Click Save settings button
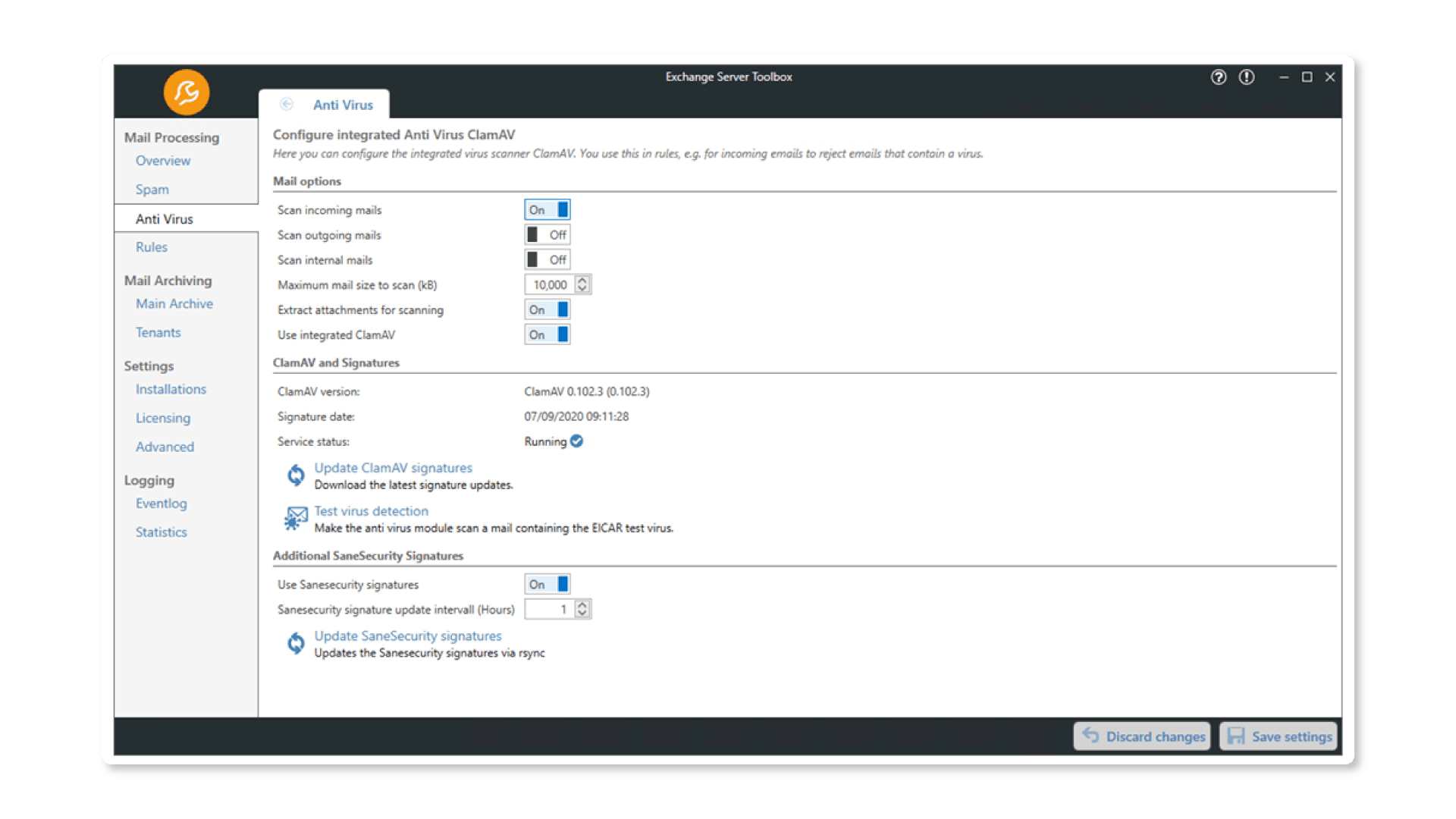Image resolution: width=1456 pixels, height=819 pixels. [x=1279, y=736]
